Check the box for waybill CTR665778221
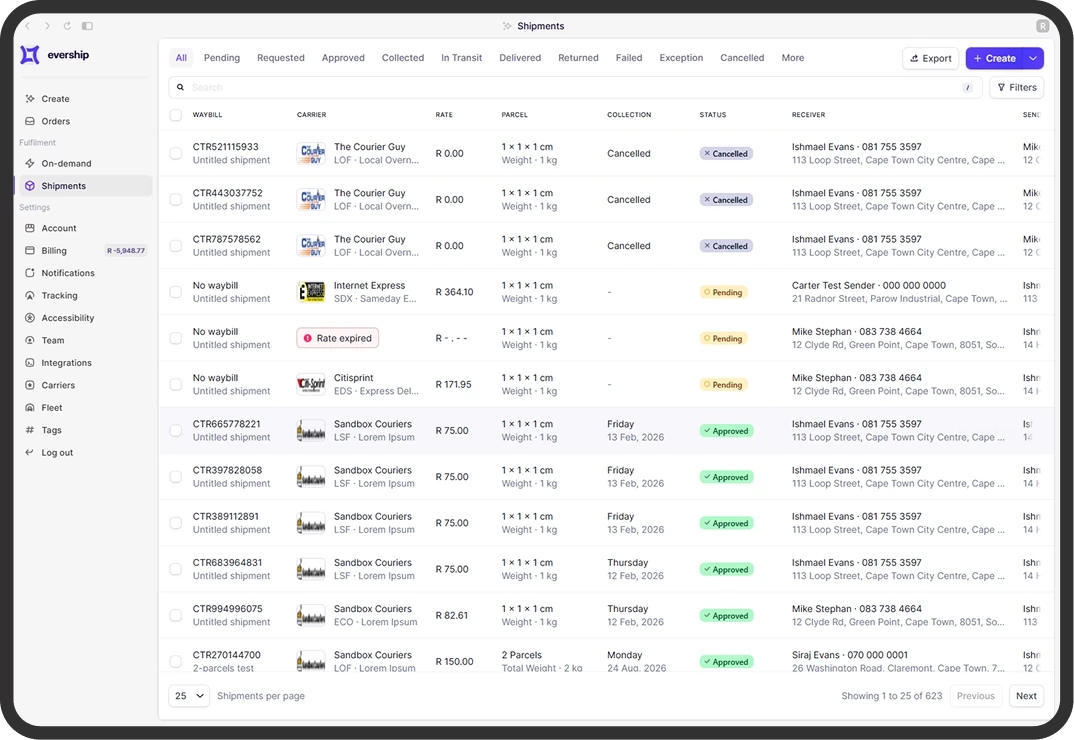Image resolution: width=1074 pixels, height=740 pixels. pyautogui.click(x=176, y=431)
